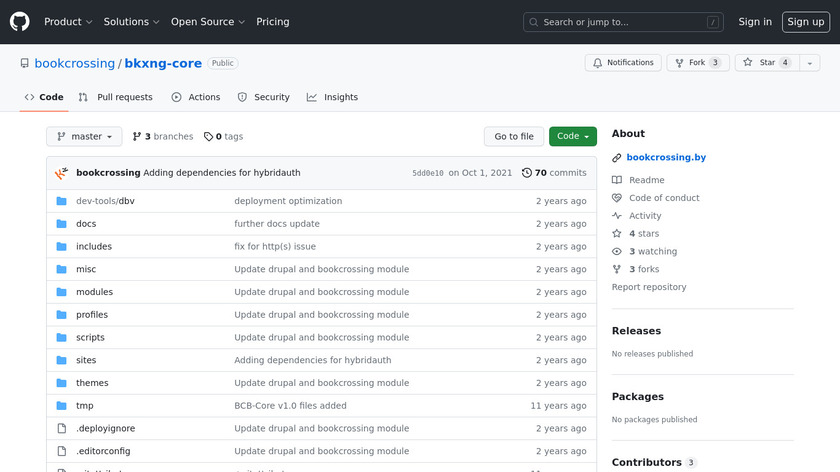Click the bookcrossing avatar in commit row
This screenshot has width=840, height=472.
tap(61, 173)
